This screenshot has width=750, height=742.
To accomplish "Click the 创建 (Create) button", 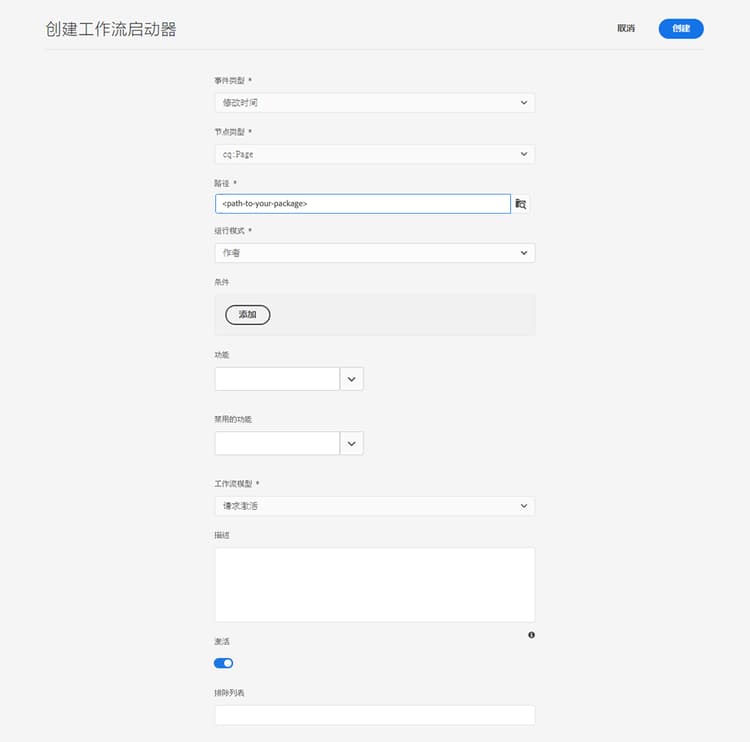I will click(681, 29).
